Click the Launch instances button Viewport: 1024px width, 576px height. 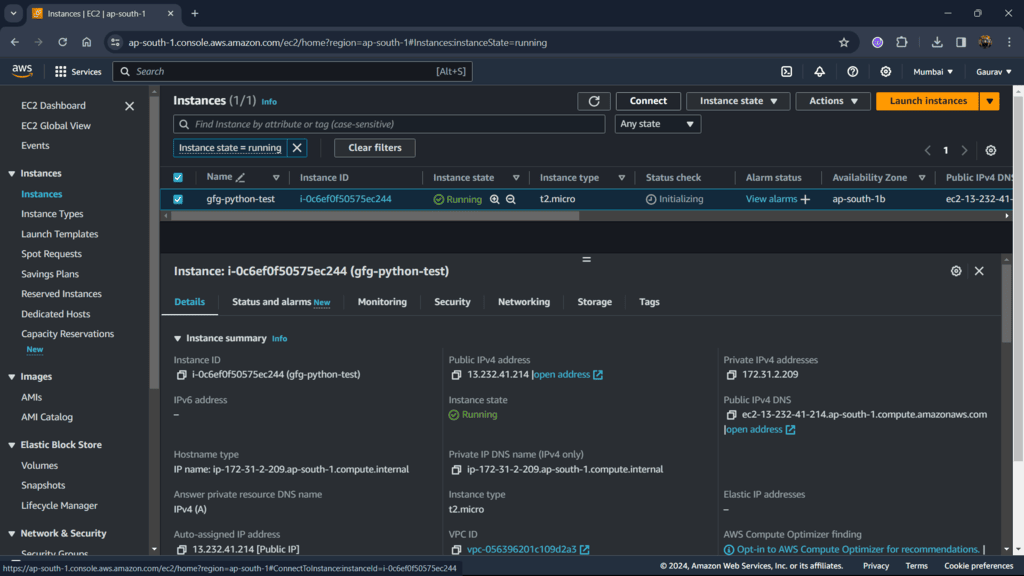927,101
